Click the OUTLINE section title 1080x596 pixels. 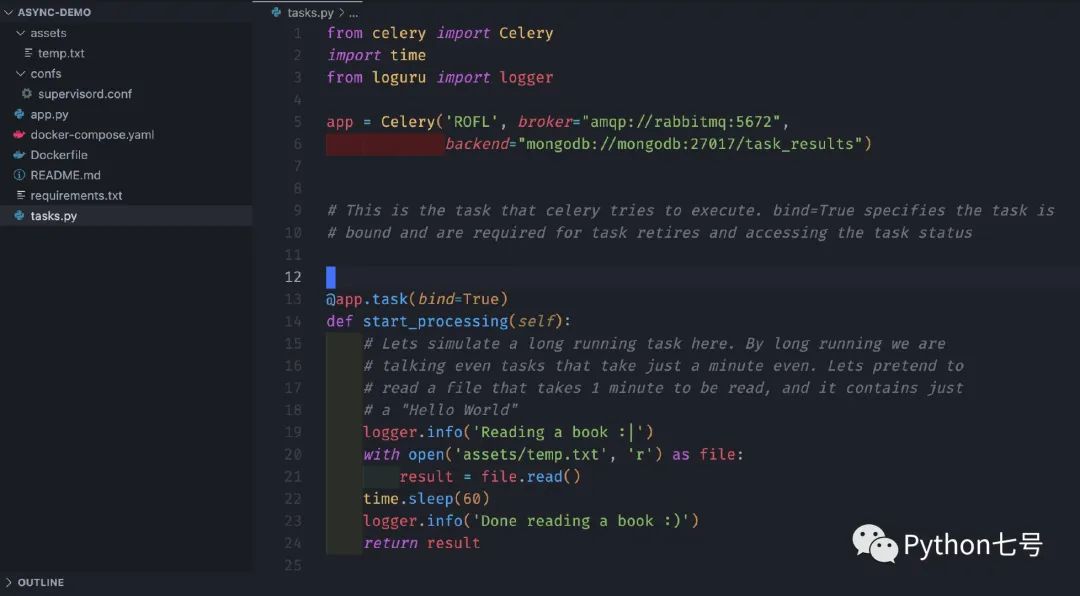(41, 583)
